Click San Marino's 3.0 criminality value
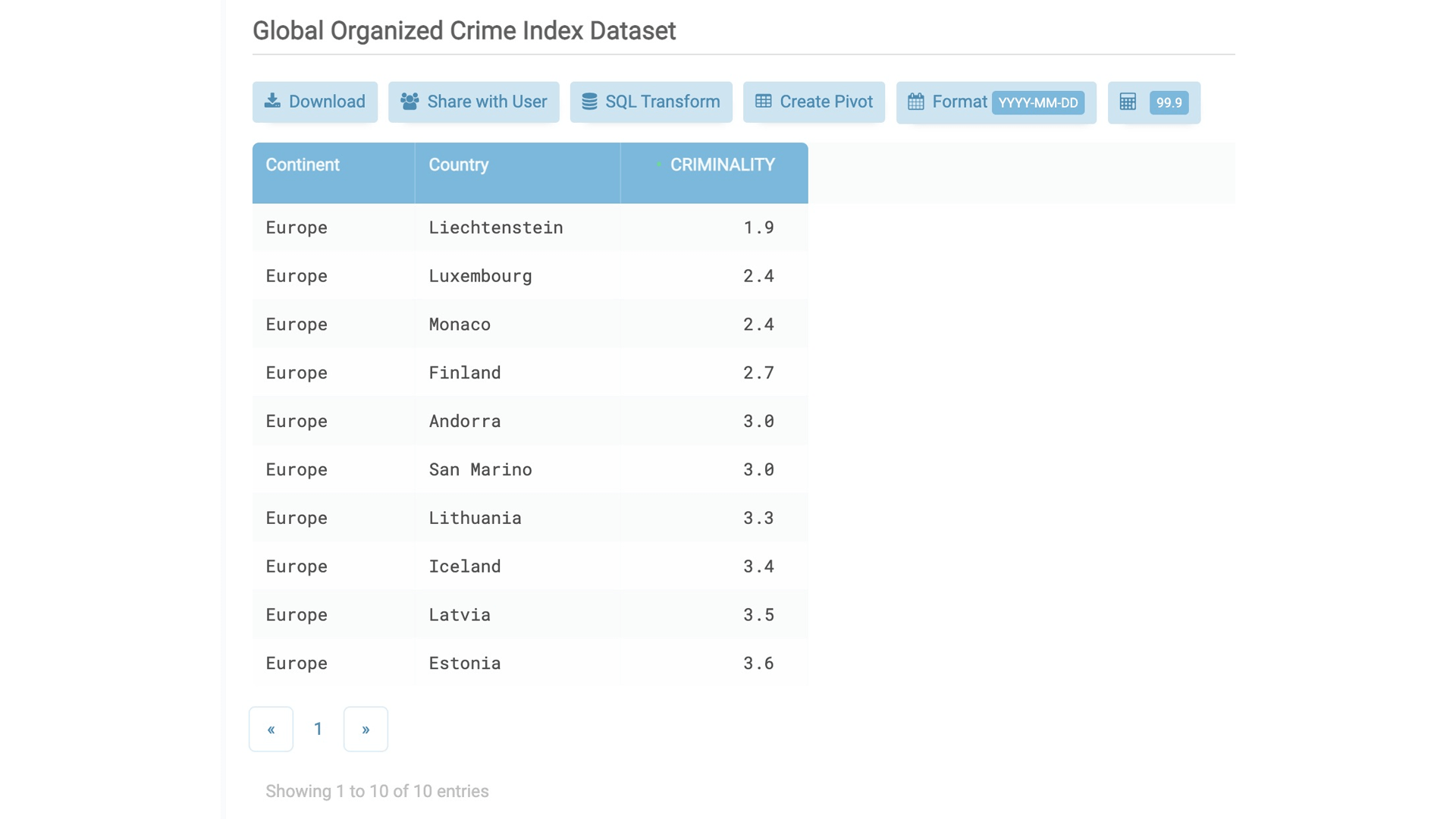The height and width of the screenshot is (819, 1456). [x=758, y=470]
